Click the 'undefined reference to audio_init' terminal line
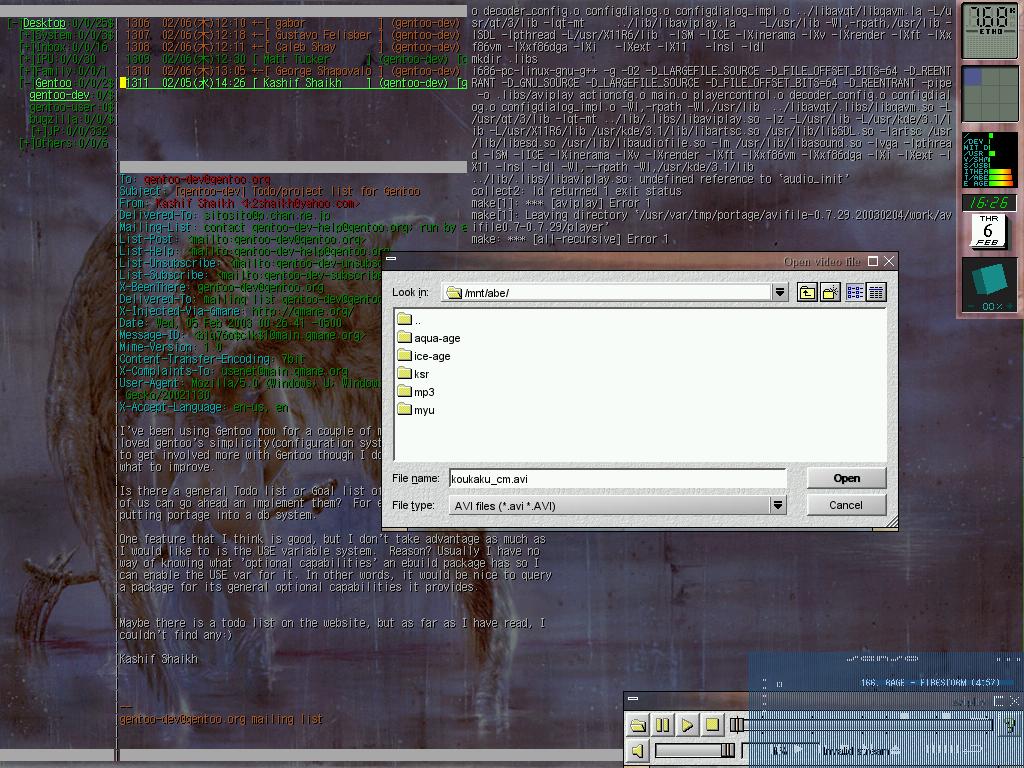1024x768 pixels. coord(661,179)
